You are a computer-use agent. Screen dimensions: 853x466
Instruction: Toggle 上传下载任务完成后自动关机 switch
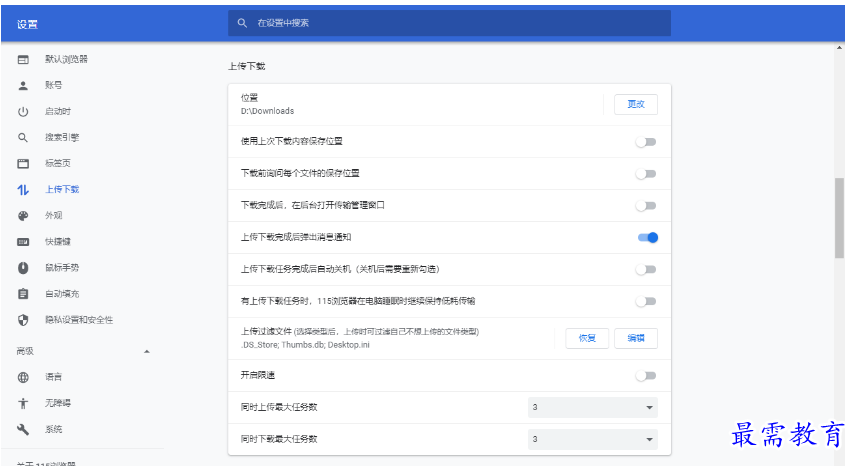[646, 270]
